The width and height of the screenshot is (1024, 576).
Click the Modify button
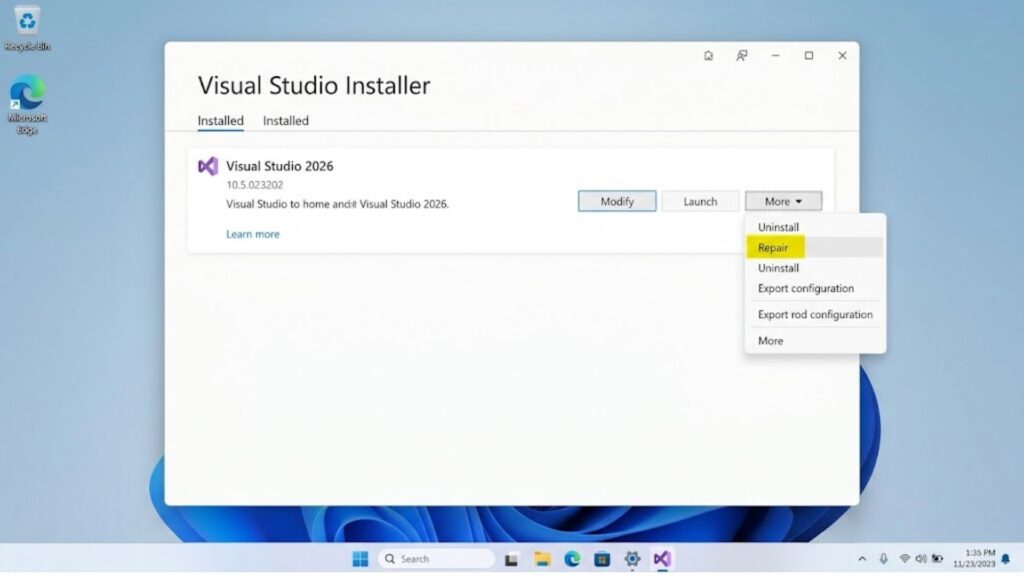coord(617,201)
